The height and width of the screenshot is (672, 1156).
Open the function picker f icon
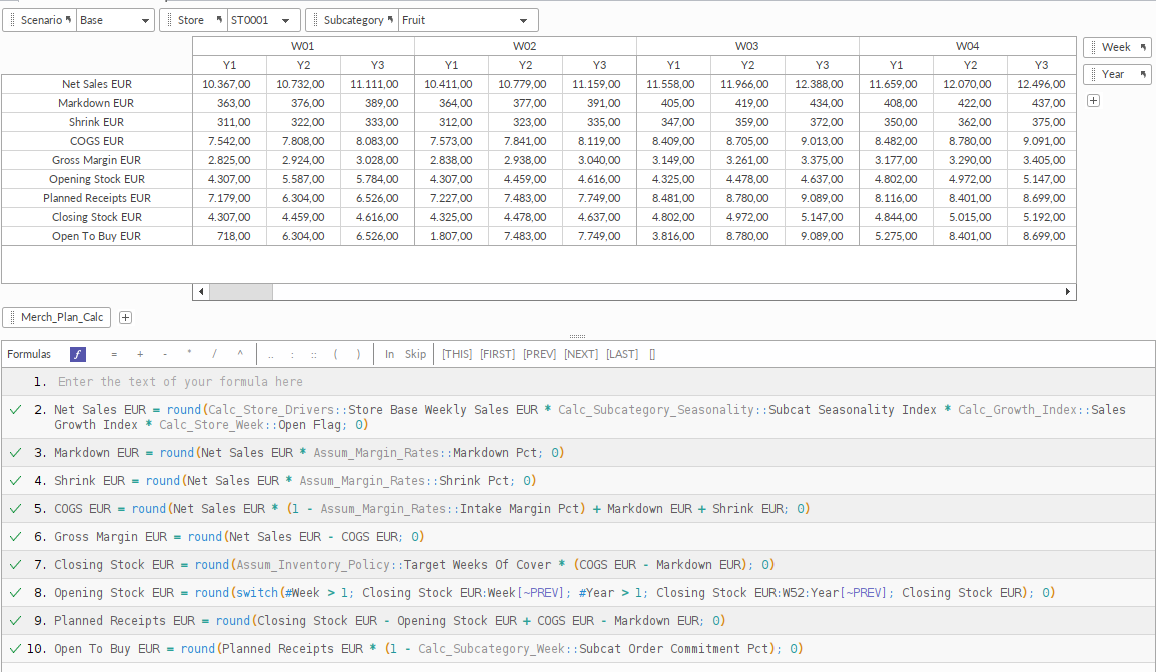click(x=77, y=354)
